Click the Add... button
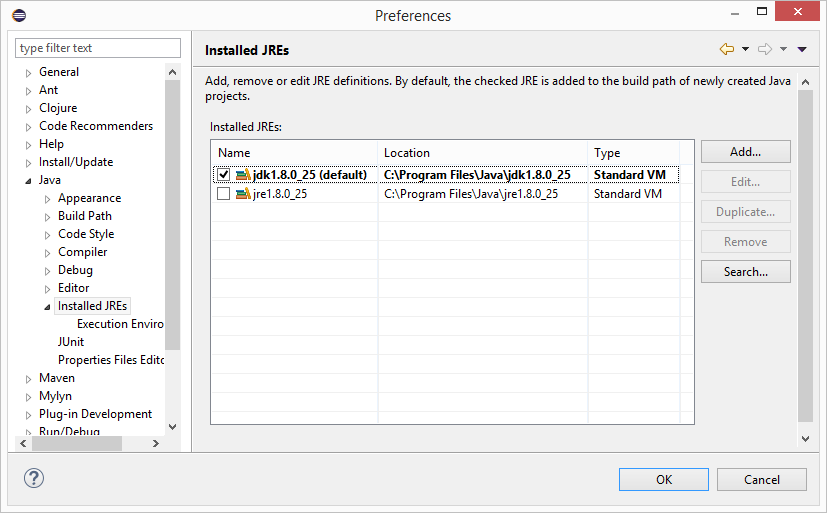 click(x=745, y=152)
